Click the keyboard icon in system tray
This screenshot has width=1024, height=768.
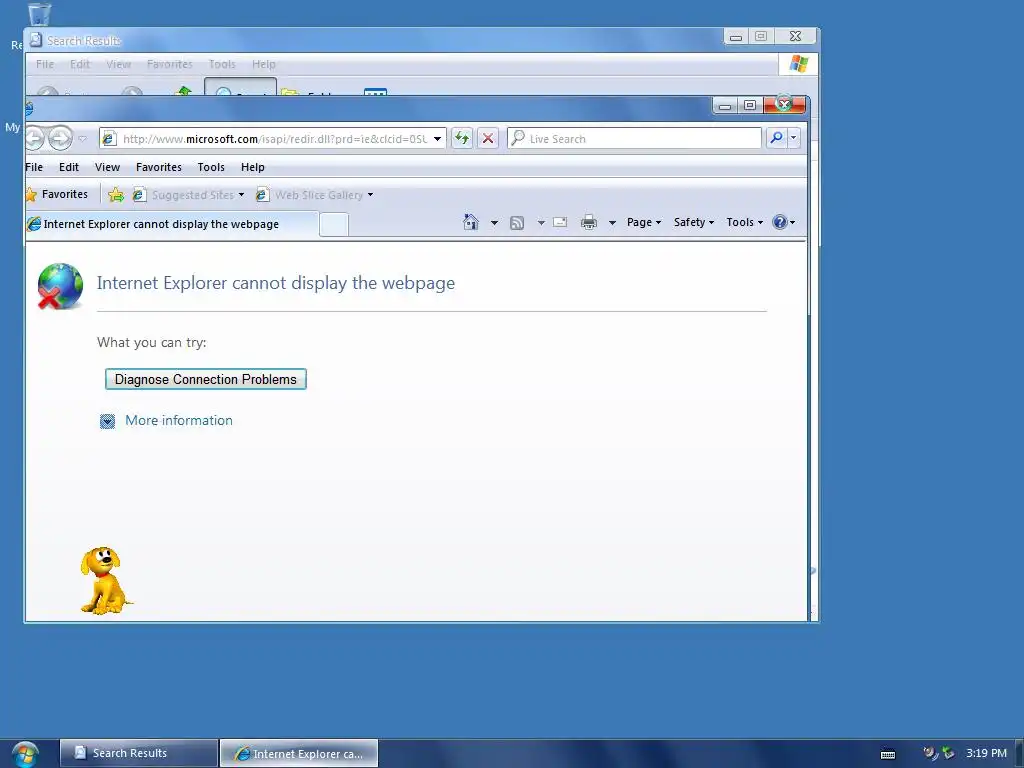(888, 754)
